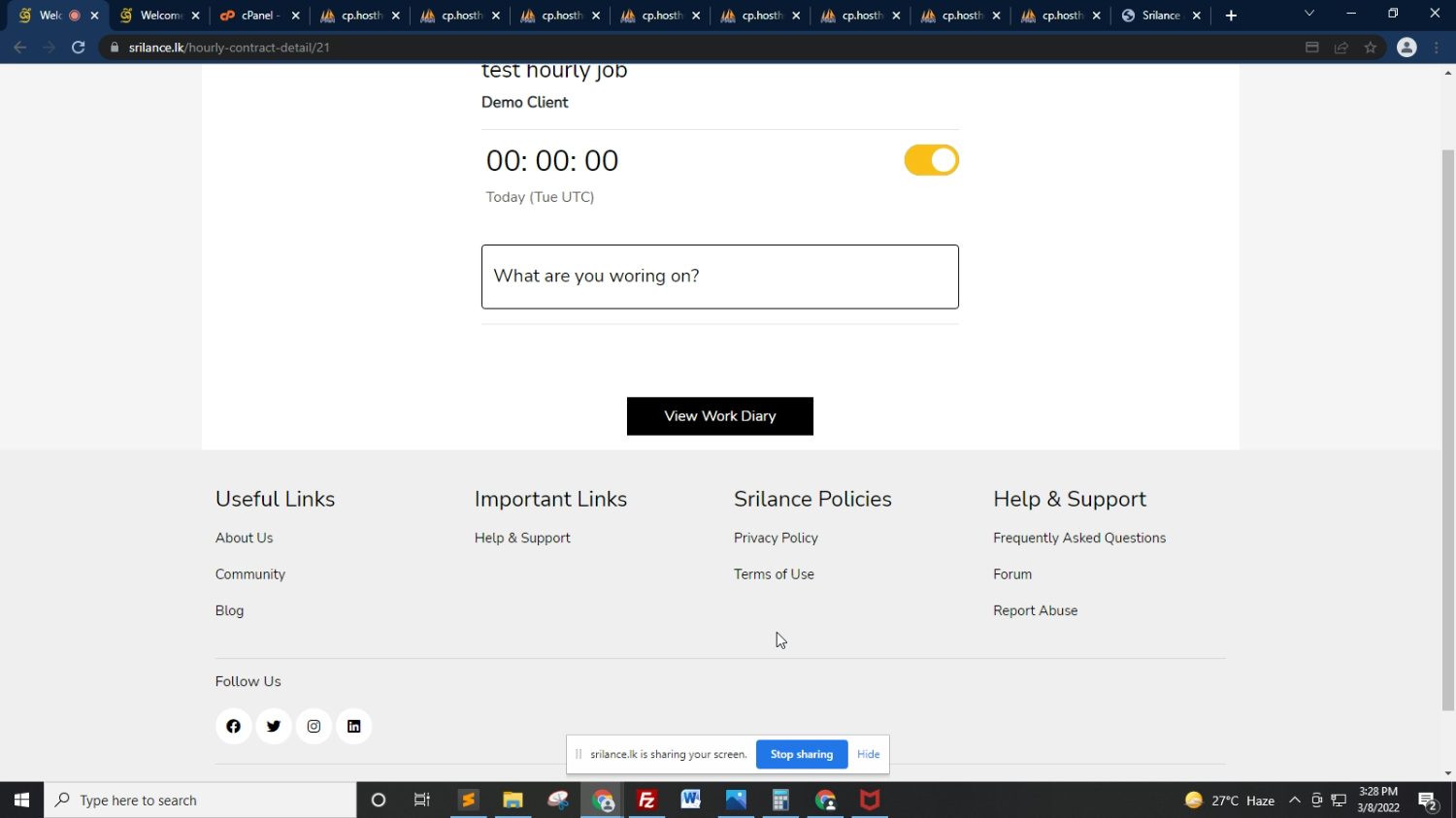Bookmark this page with the star icon

point(1371,48)
